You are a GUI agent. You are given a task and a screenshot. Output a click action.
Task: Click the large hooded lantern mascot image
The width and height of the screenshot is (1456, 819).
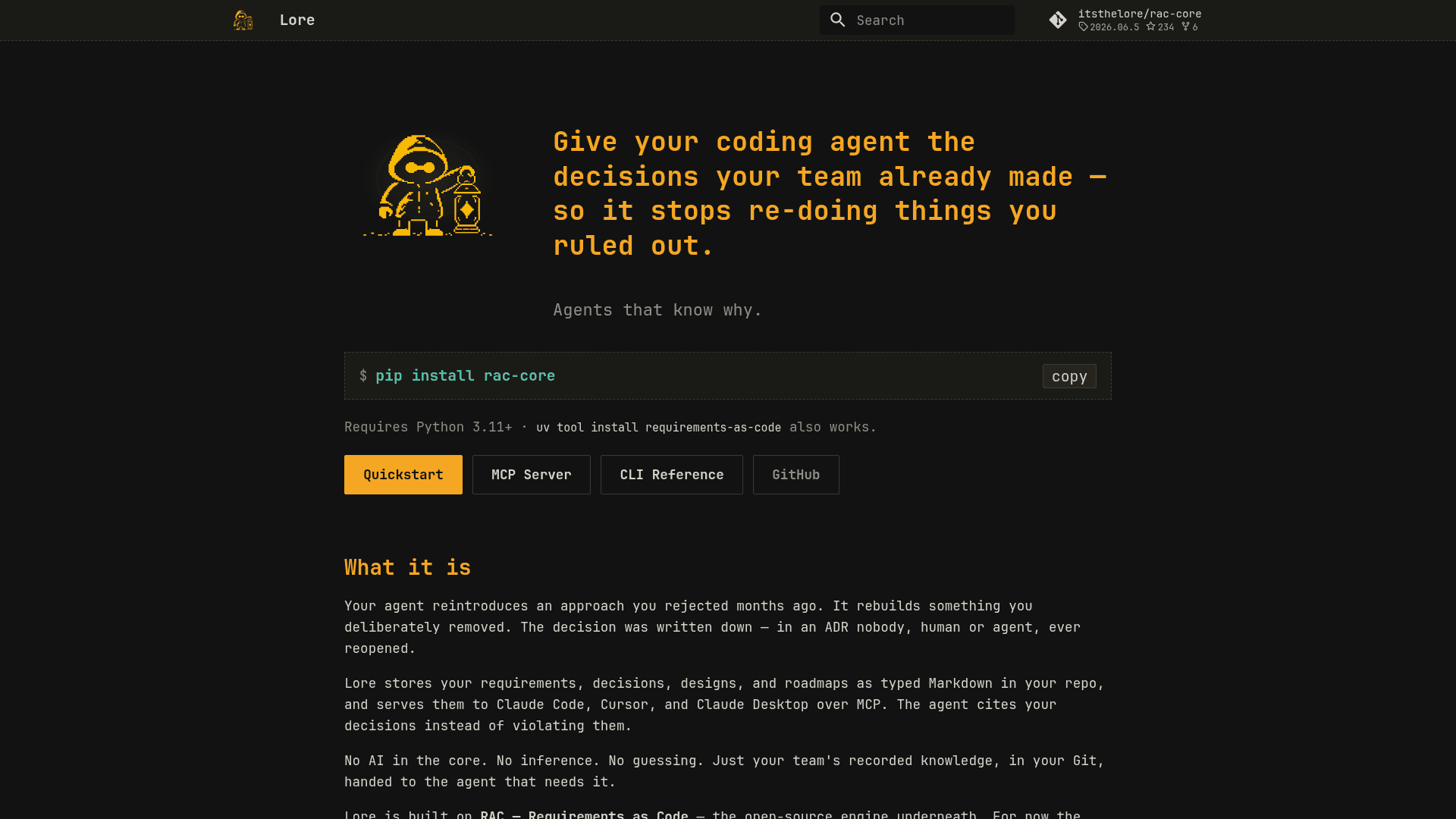428,185
